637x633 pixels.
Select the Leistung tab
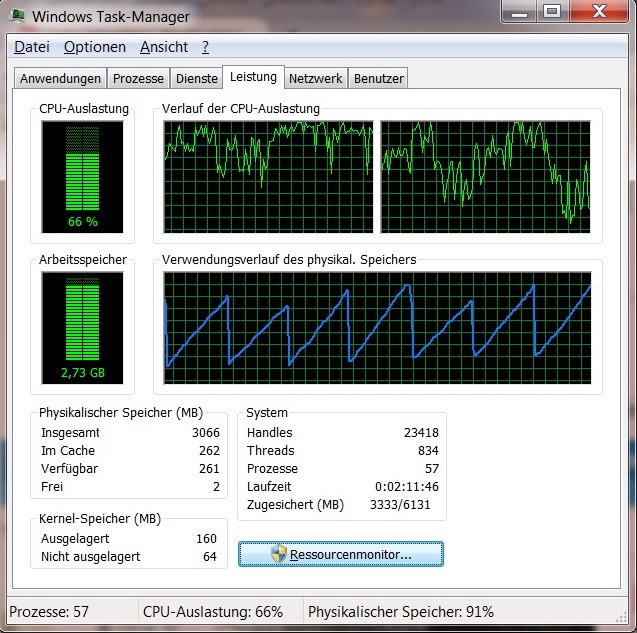coord(253,77)
